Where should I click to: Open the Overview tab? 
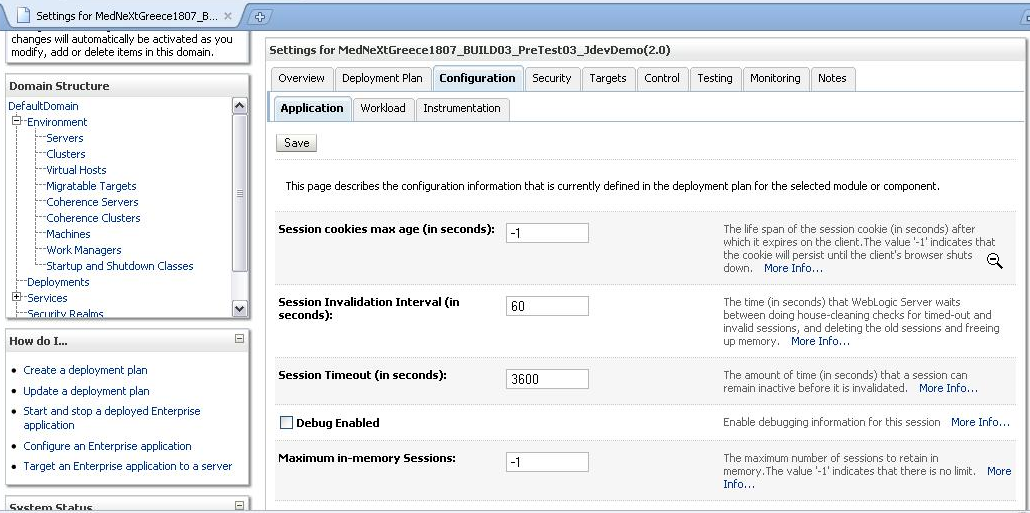point(302,78)
